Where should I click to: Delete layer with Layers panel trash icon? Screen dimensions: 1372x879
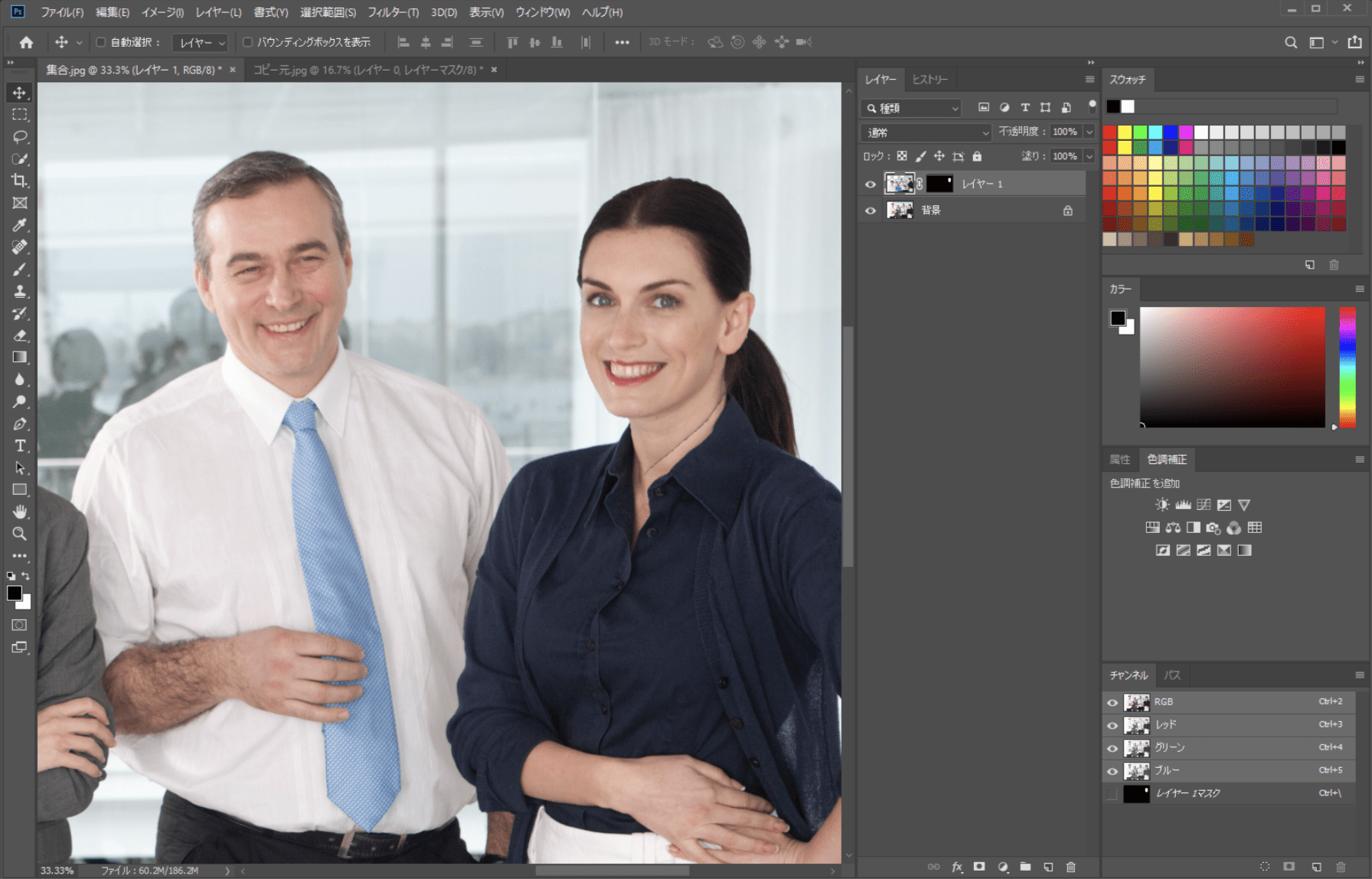[x=1070, y=867]
